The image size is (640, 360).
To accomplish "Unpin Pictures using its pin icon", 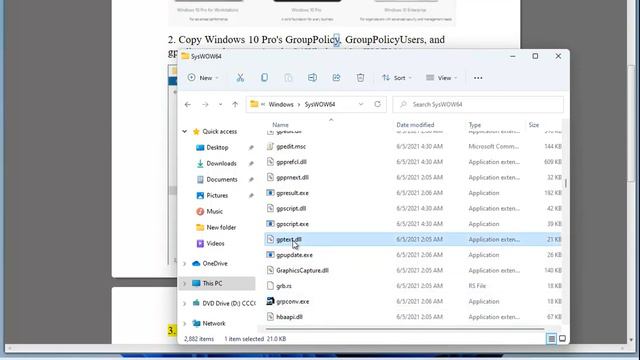I will click(x=251, y=196).
